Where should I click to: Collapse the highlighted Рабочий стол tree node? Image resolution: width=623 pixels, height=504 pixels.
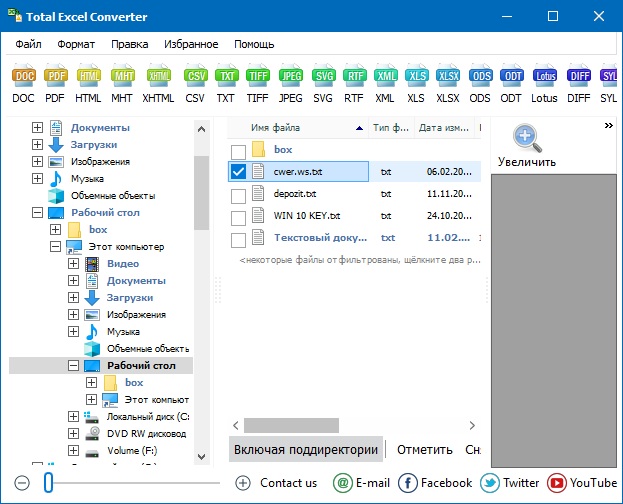coord(73,366)
